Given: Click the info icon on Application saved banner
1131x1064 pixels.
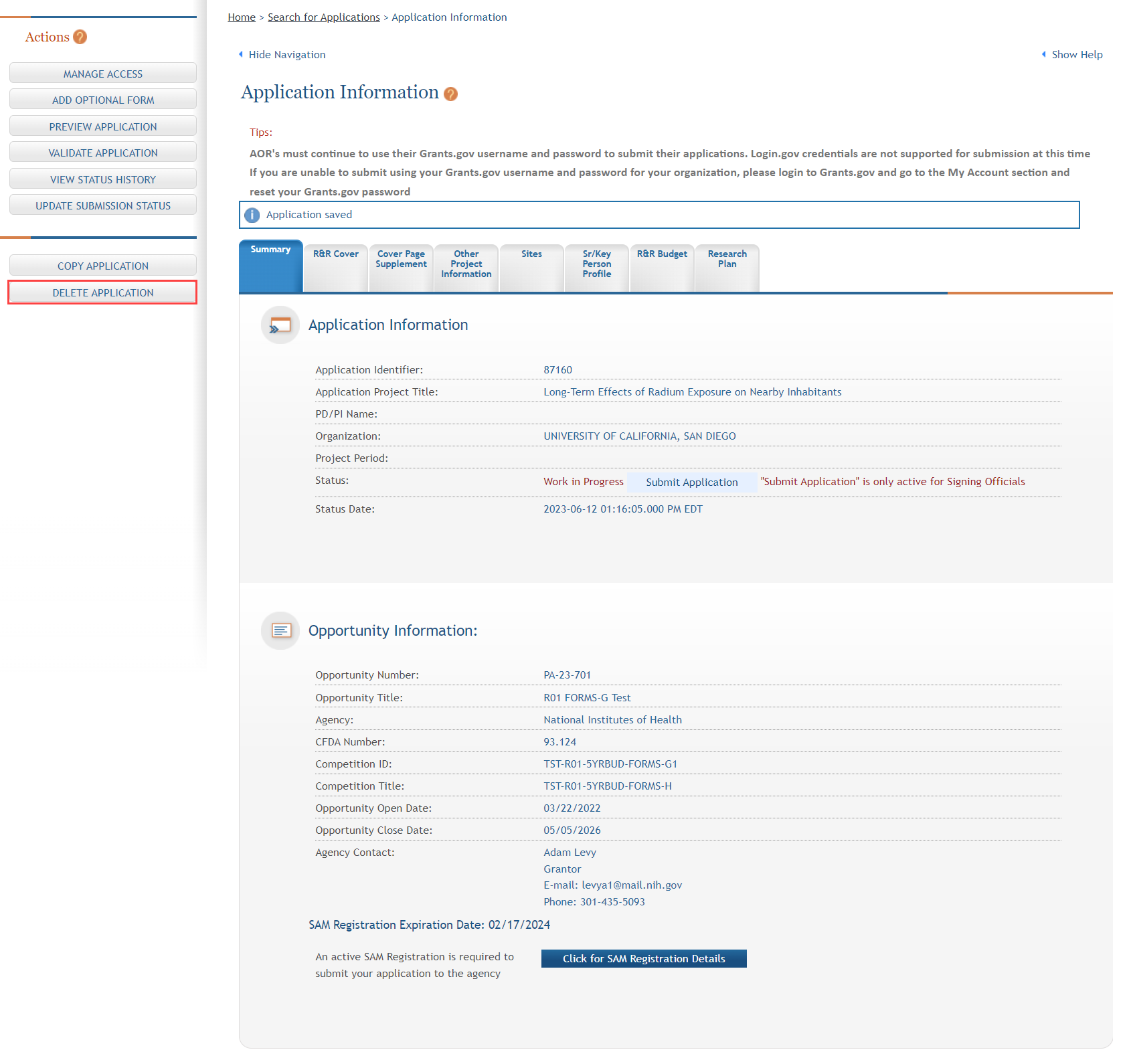Looking at the screenshot, I should click(252, 215).
